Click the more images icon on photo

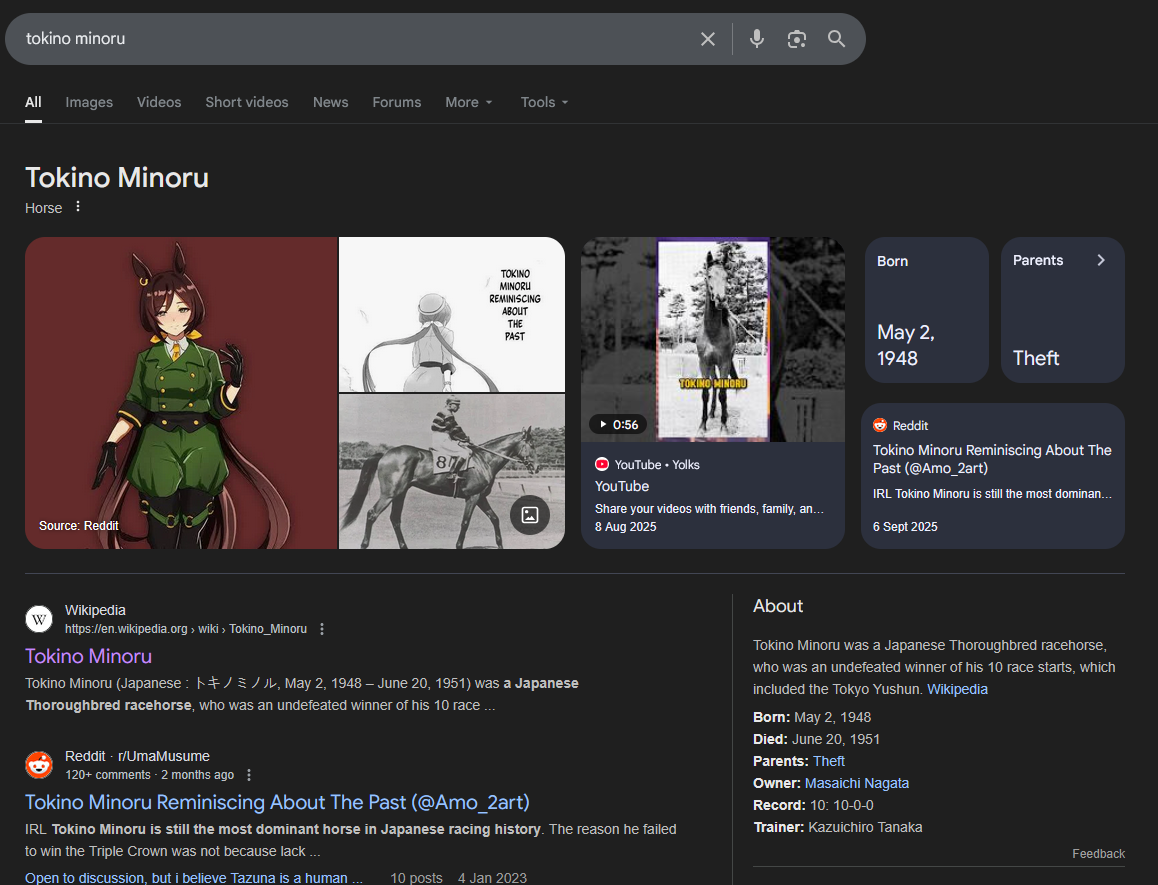click(x=530, y=515)
